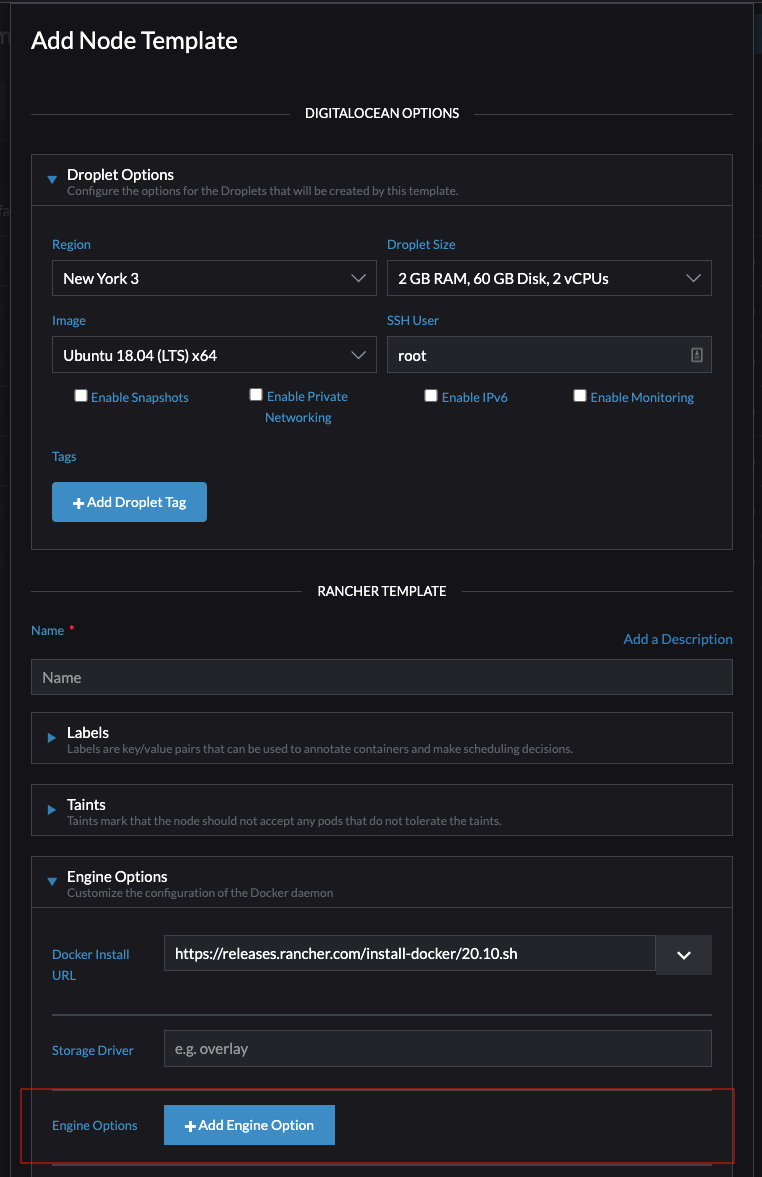Image resolution: width=762 pixels, height=1177 pixels.
Task: Open the Docker Install URL dropdown
Action: [x=683, y=954]
